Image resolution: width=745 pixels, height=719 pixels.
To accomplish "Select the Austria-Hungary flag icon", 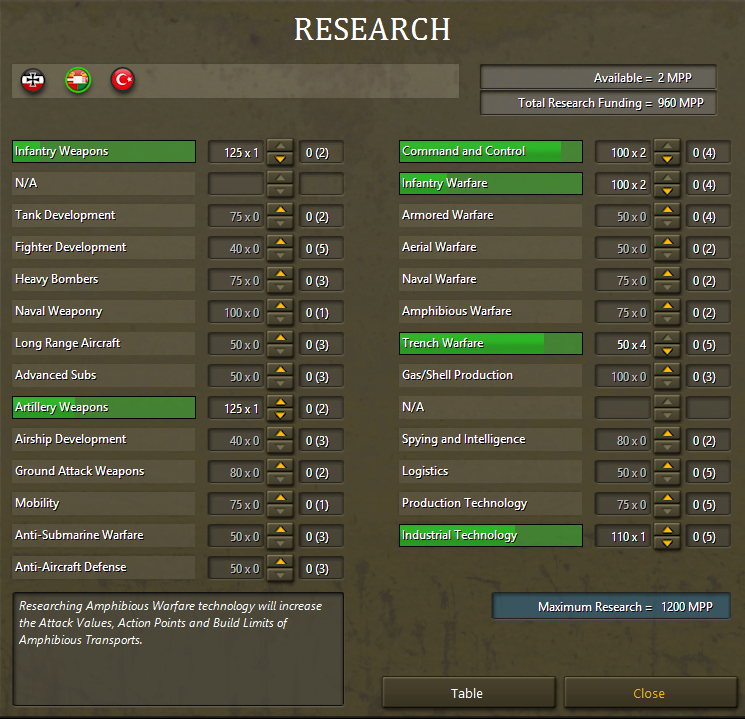I will coord(78,80).
